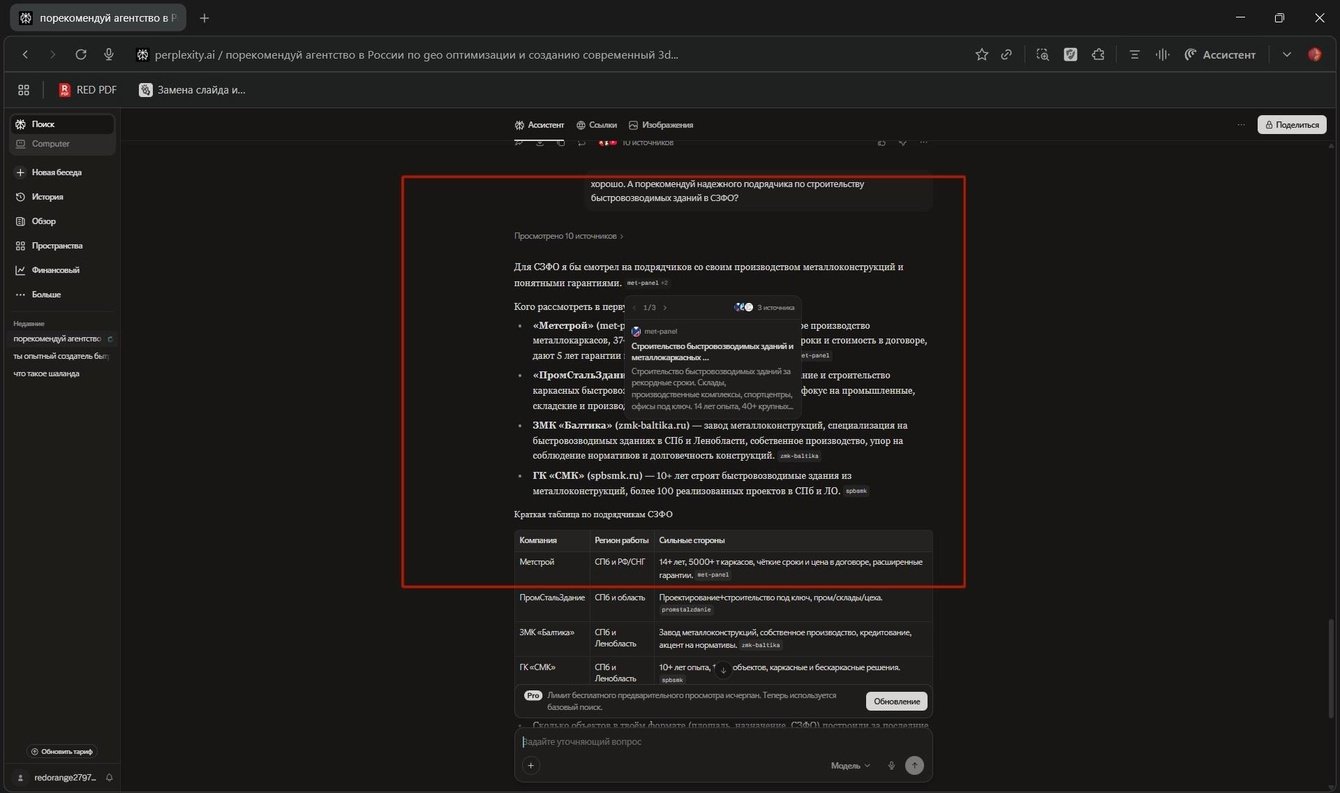This screenshot has height=793, width=1340.
Task: Add attachment with the plus icon
Action: [531, 765]
